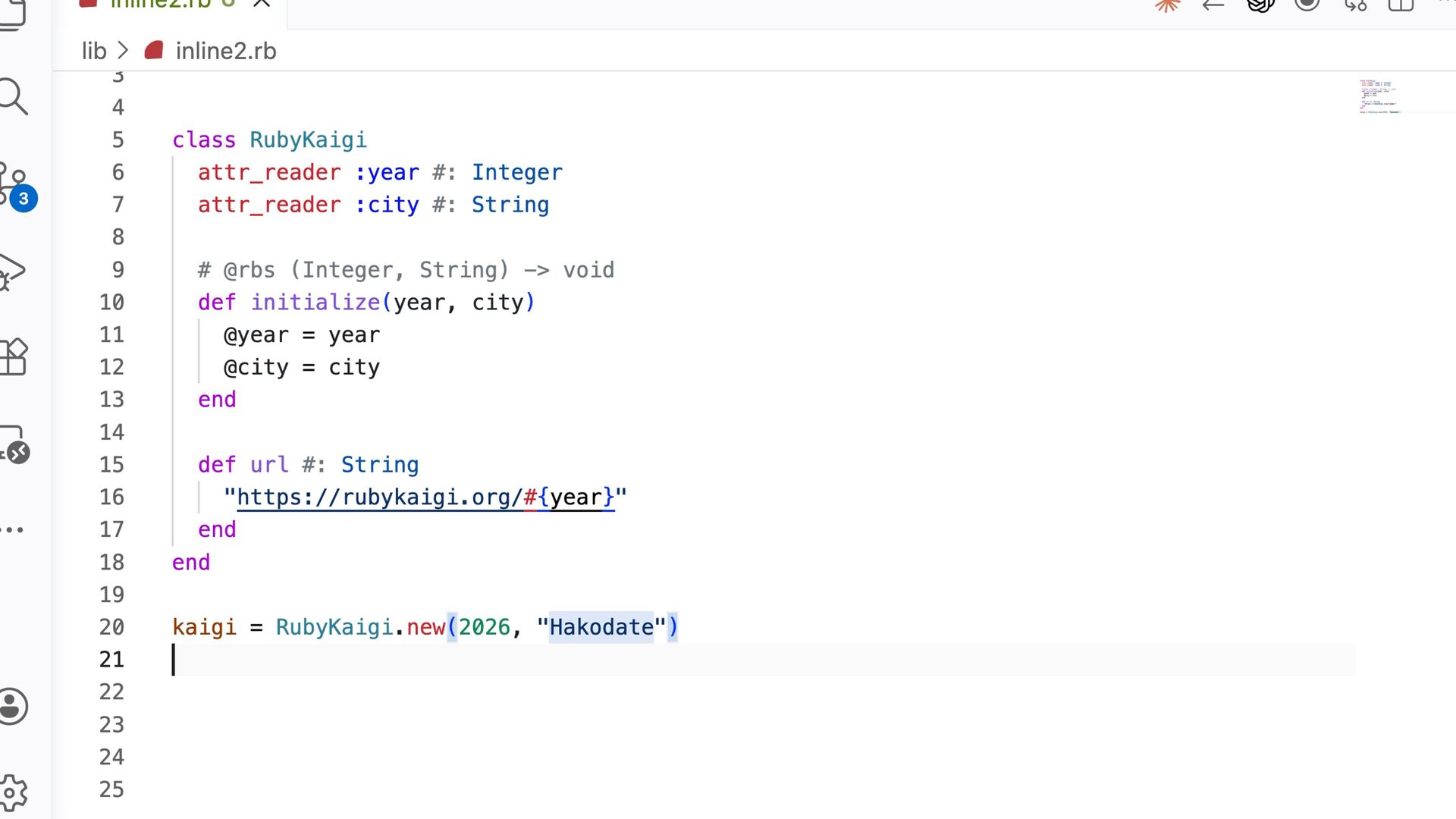Image resolution: width=1456 pixels, height=819 pixels.
Task: Open the Explorer files view
Action: 12,14
